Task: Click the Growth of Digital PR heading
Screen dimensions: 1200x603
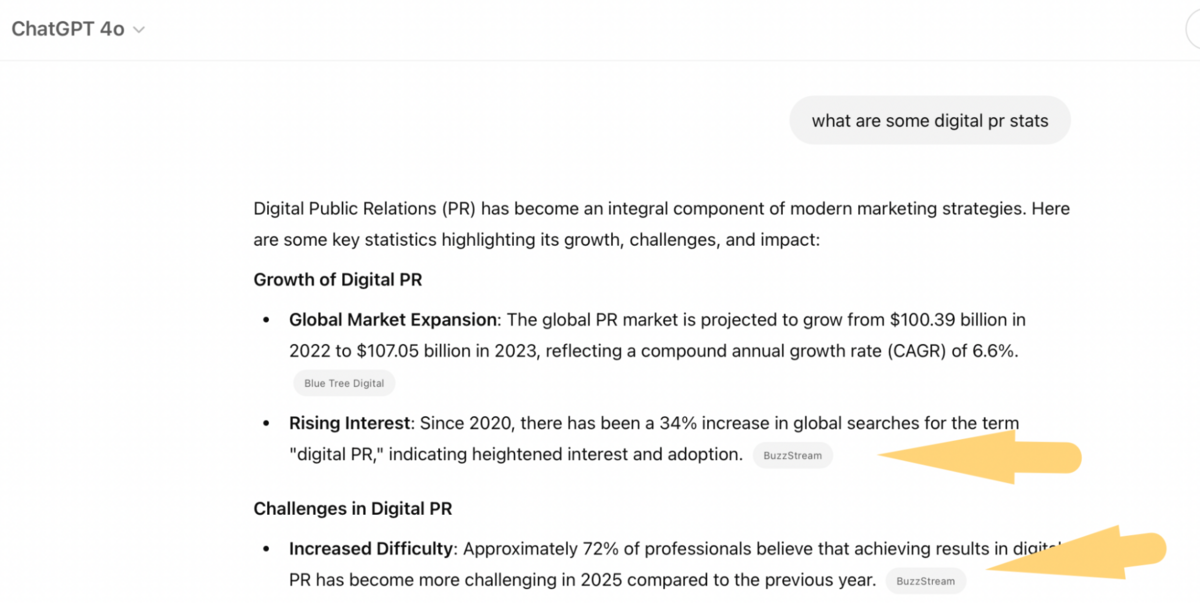Action: click(x=337, y=279)
